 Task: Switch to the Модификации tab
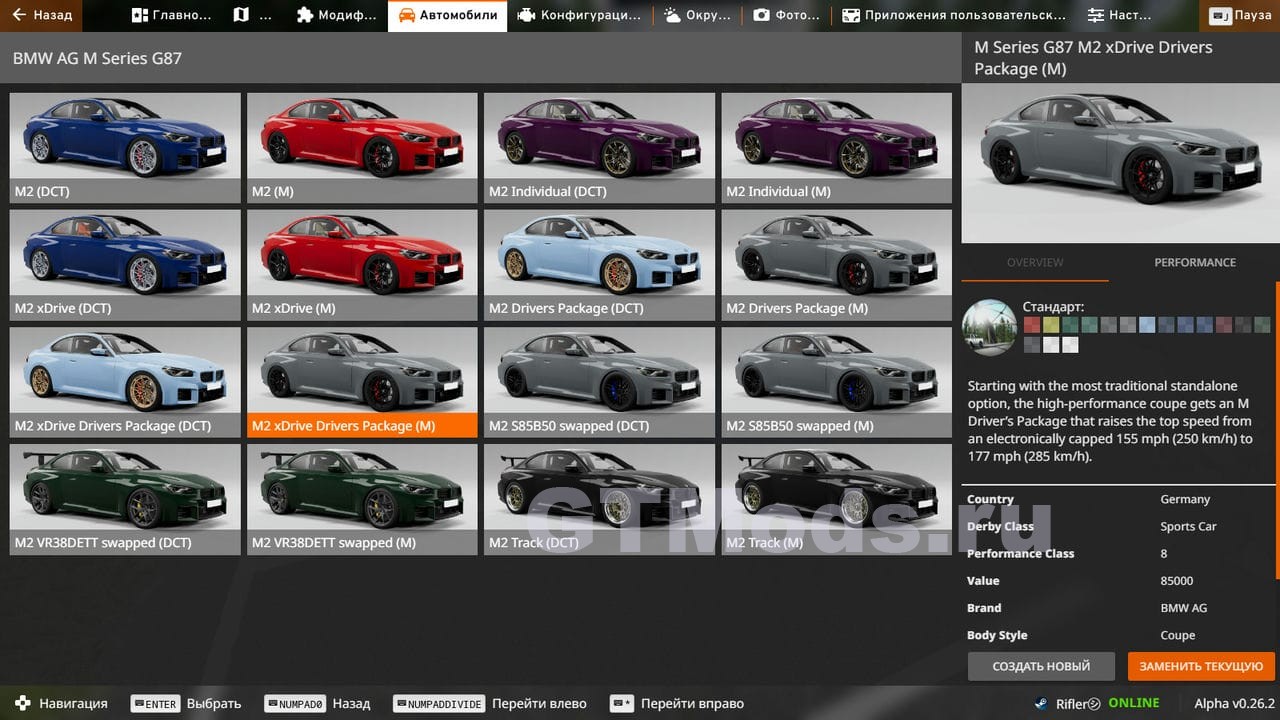338,15
